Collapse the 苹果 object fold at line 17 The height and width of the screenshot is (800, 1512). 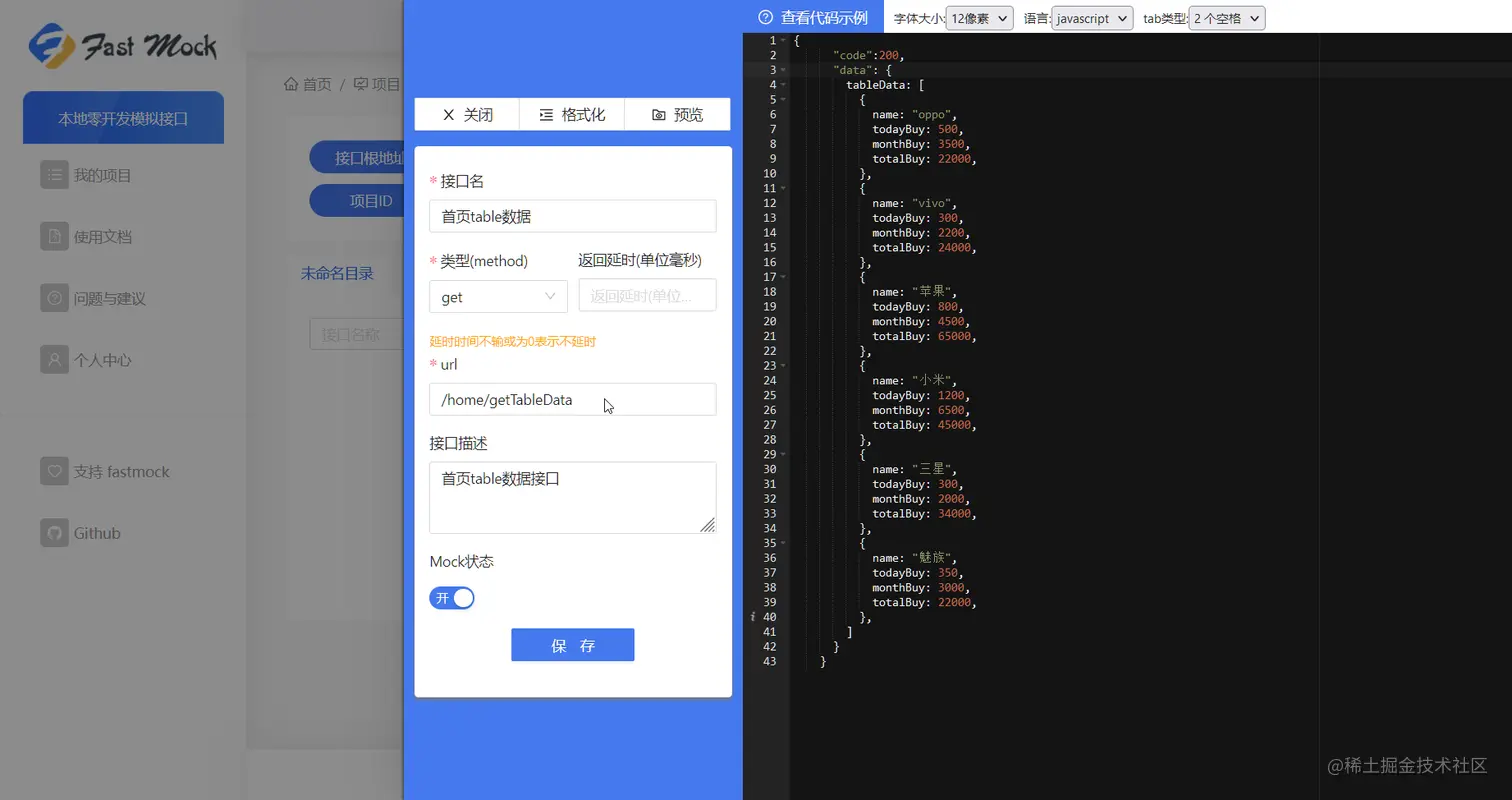[784, 277]
